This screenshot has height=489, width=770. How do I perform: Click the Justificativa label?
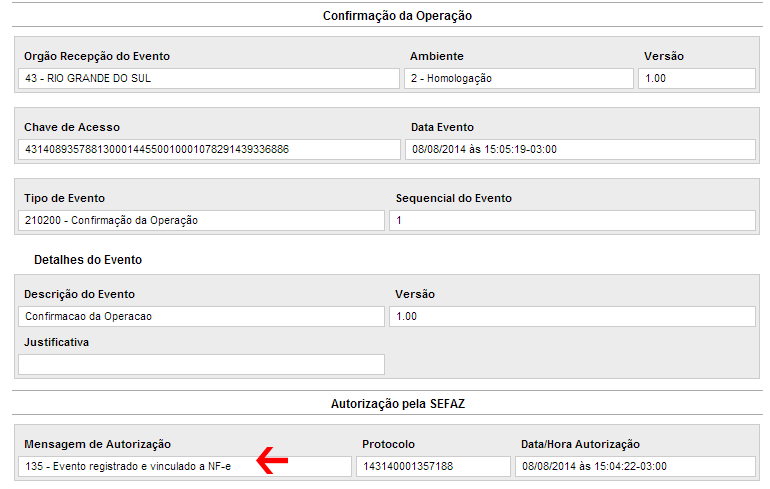pos(57,342)
